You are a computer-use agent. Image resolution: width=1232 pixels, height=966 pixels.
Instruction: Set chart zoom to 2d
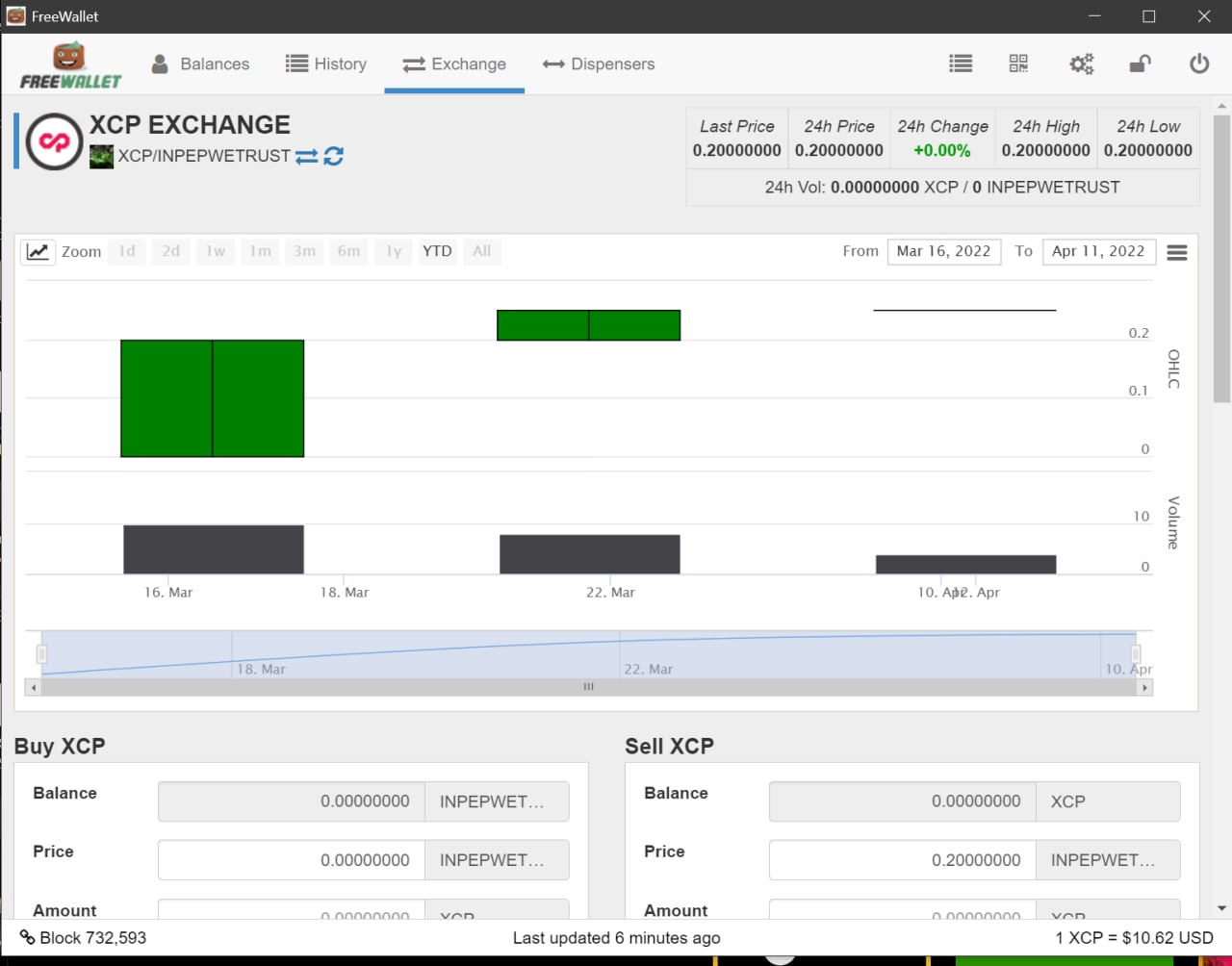tap(171, 251)
